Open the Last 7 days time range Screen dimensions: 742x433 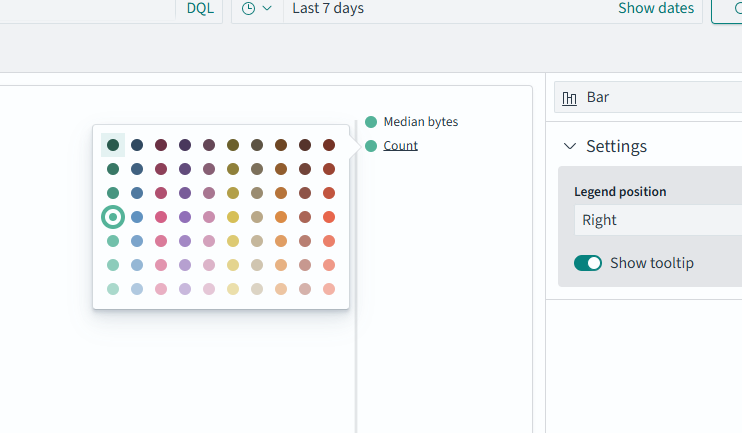point(328,9)
